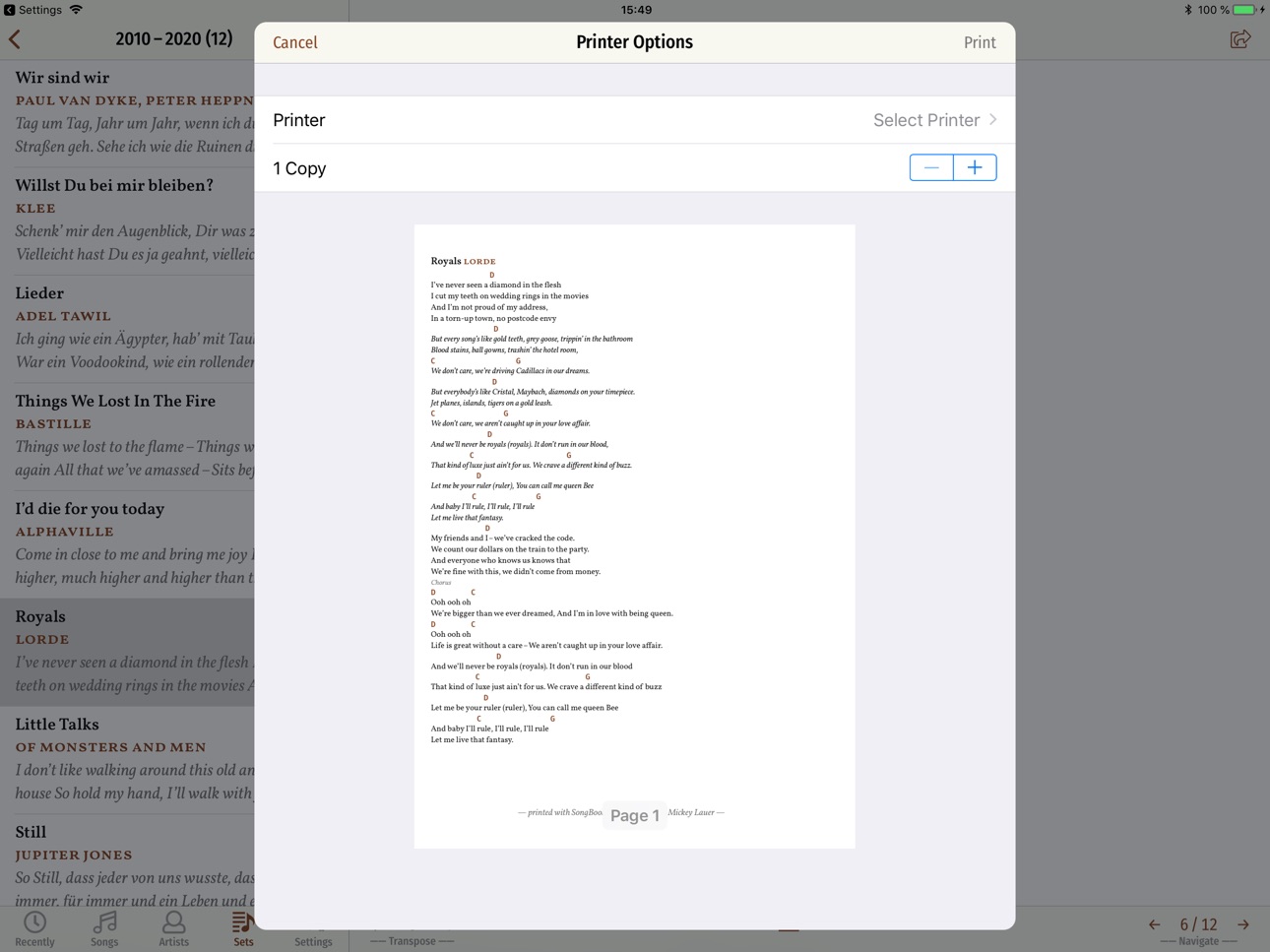The image size is (1270, 952).
Task: Increase copies with the plus stepper
Action: (975, 167)
